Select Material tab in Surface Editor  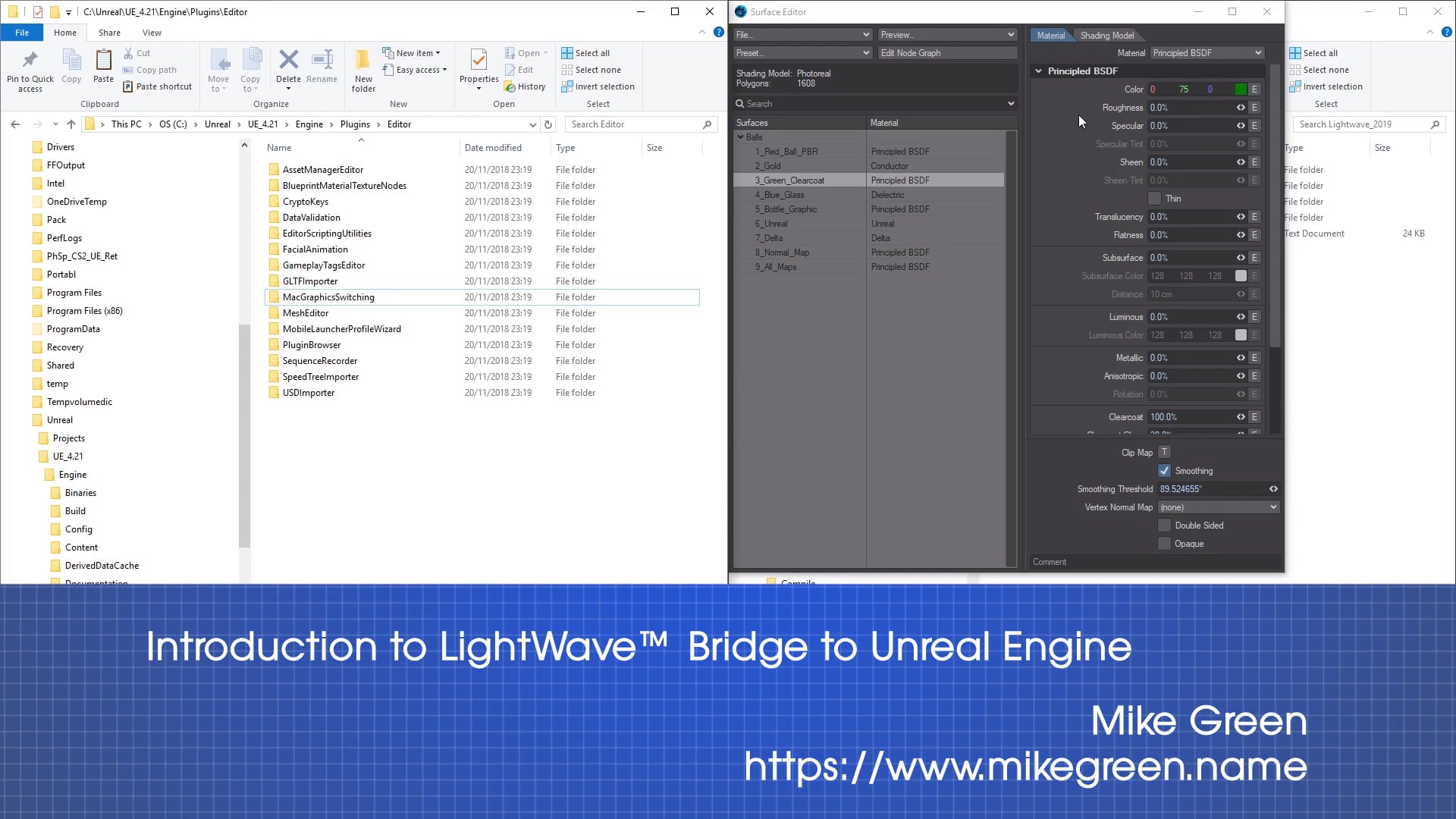click(x=1050, y=36)
